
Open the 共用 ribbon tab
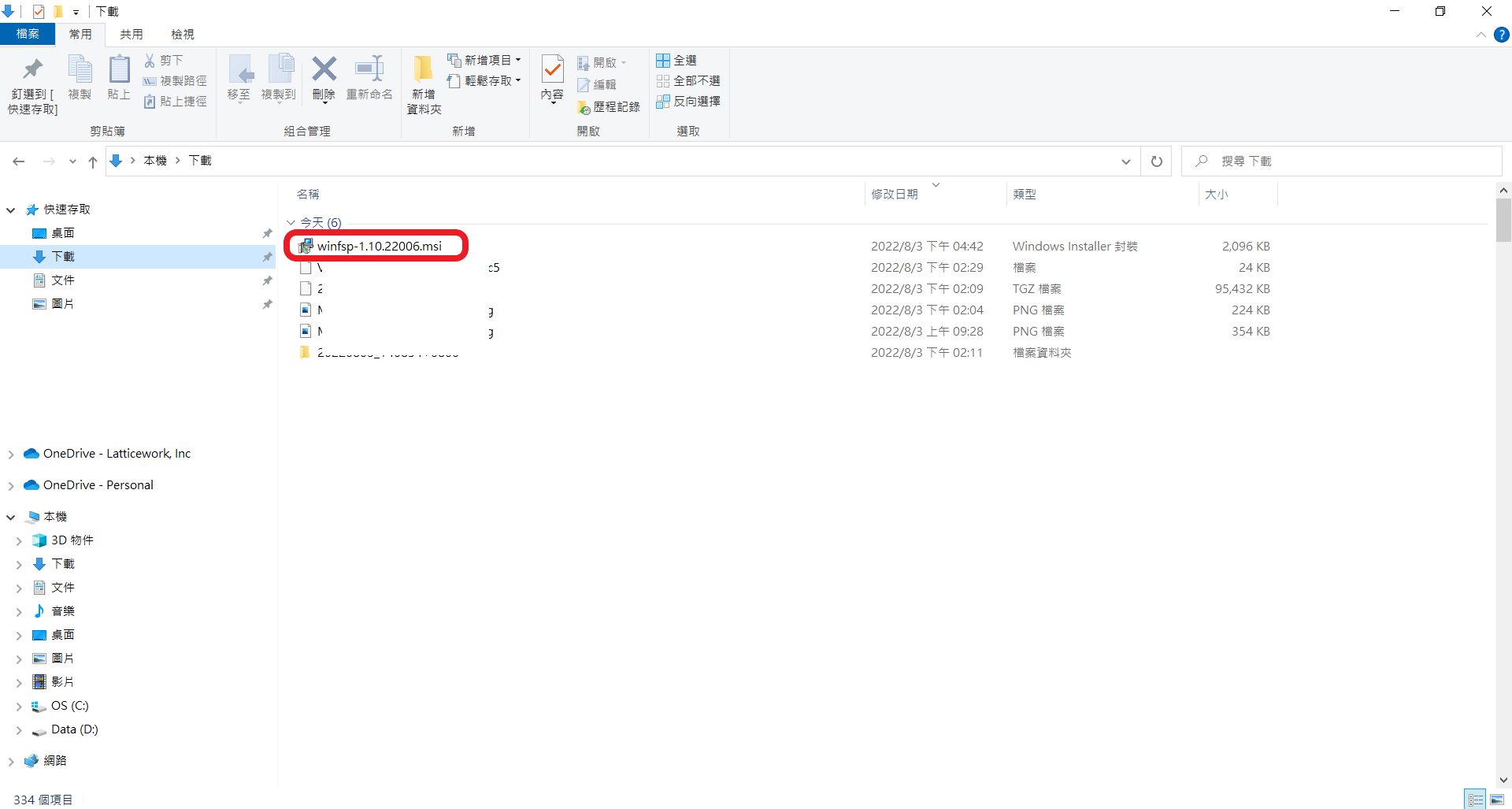[x=132, y=34]
